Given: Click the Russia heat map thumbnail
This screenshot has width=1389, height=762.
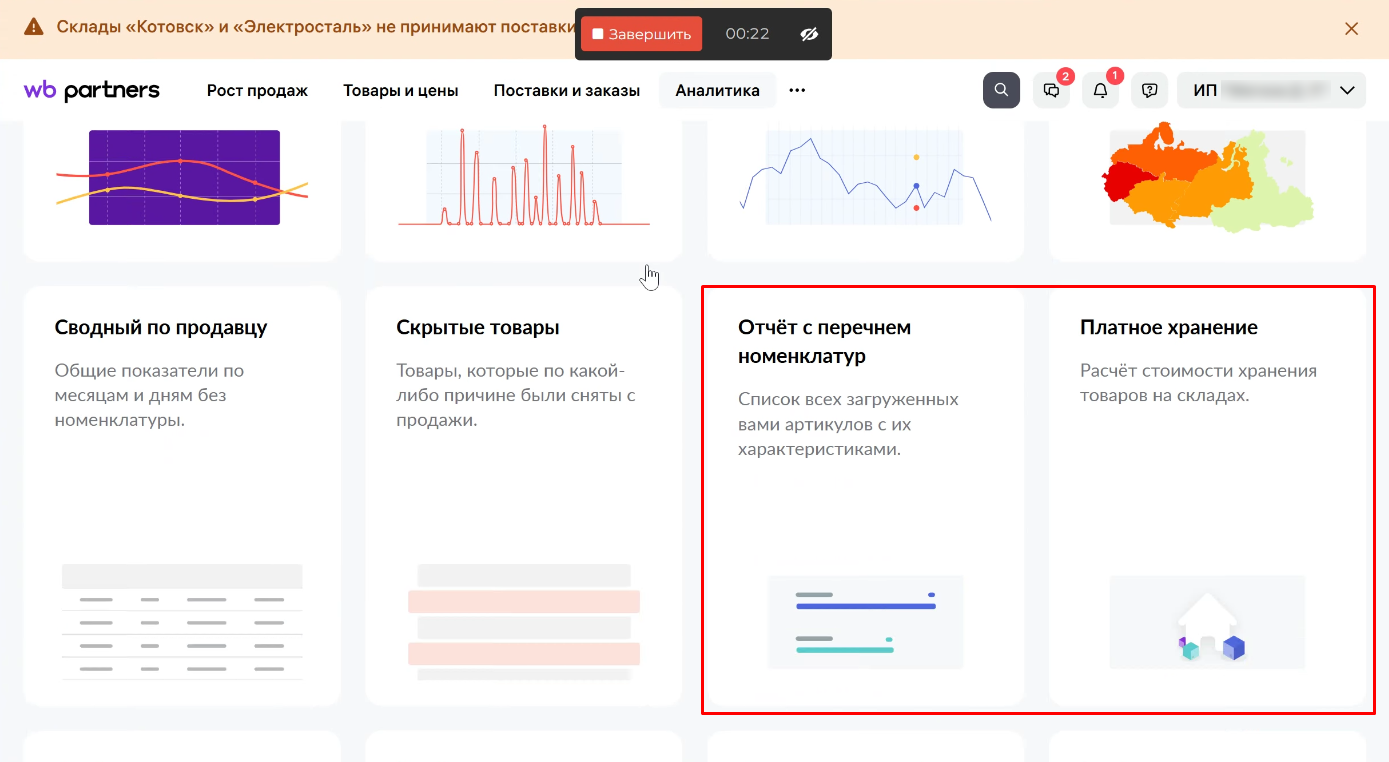Looking at the screenshot, I should 1208,177.
